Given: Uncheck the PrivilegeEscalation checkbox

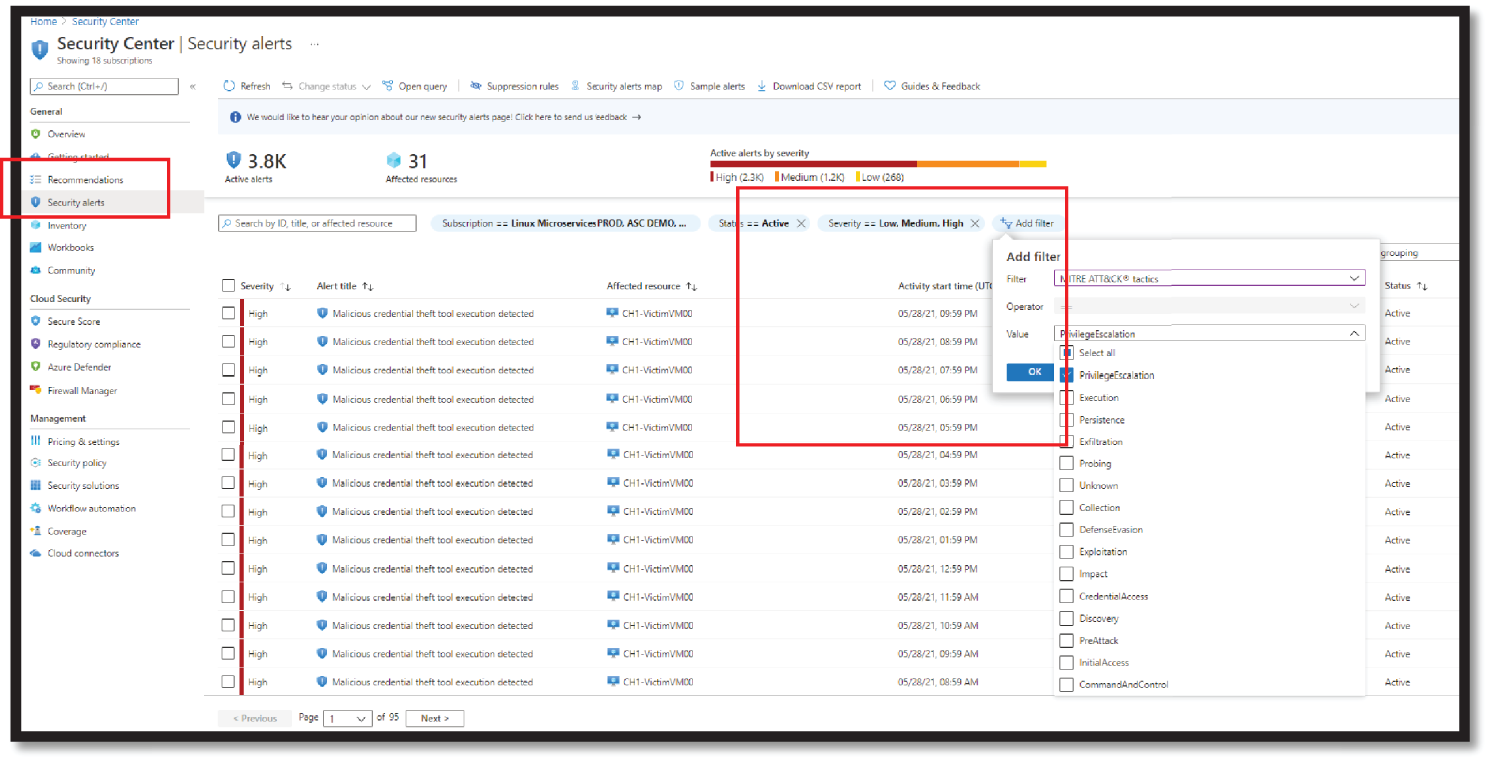Looking at the screenshot, I should click(1067, 375).
